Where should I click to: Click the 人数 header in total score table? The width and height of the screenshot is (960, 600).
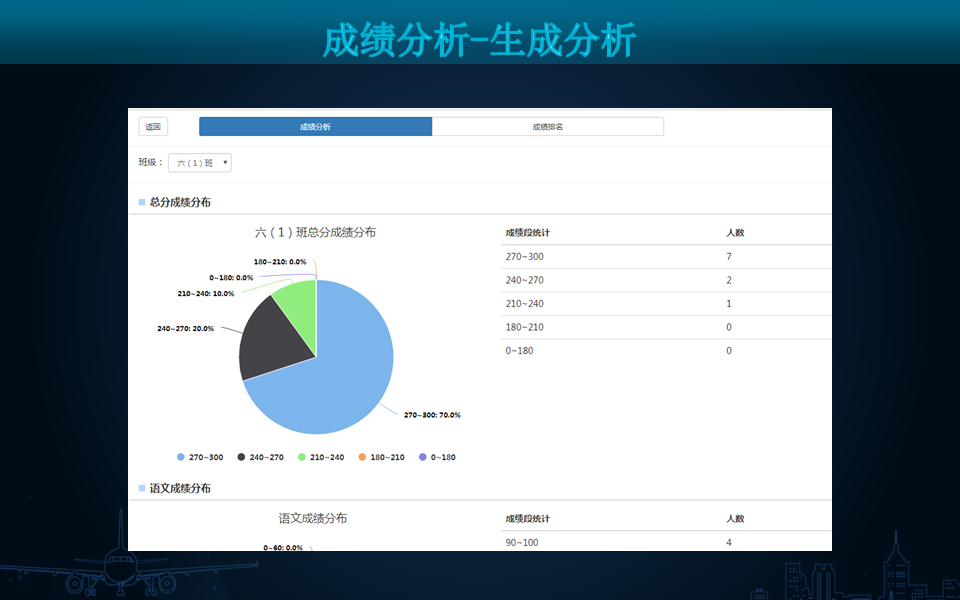pyautogui.click(x=735, y=233)
